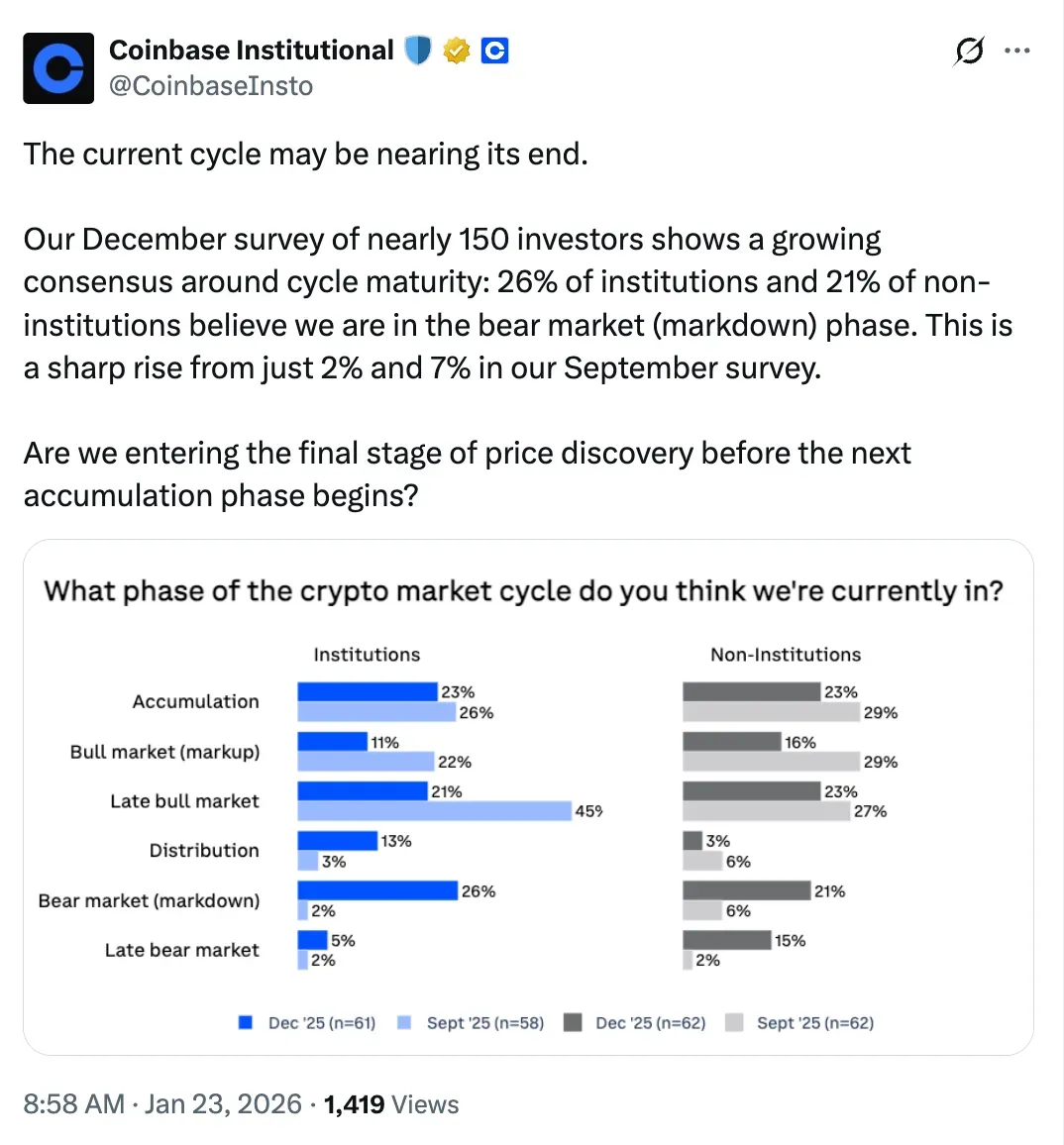Image resolution: width=1064 pixels, height=1145 pixels.
Task: Click the Dec '25 (n=62) dark-gray legend swatch
Action: coord(573,1023)
